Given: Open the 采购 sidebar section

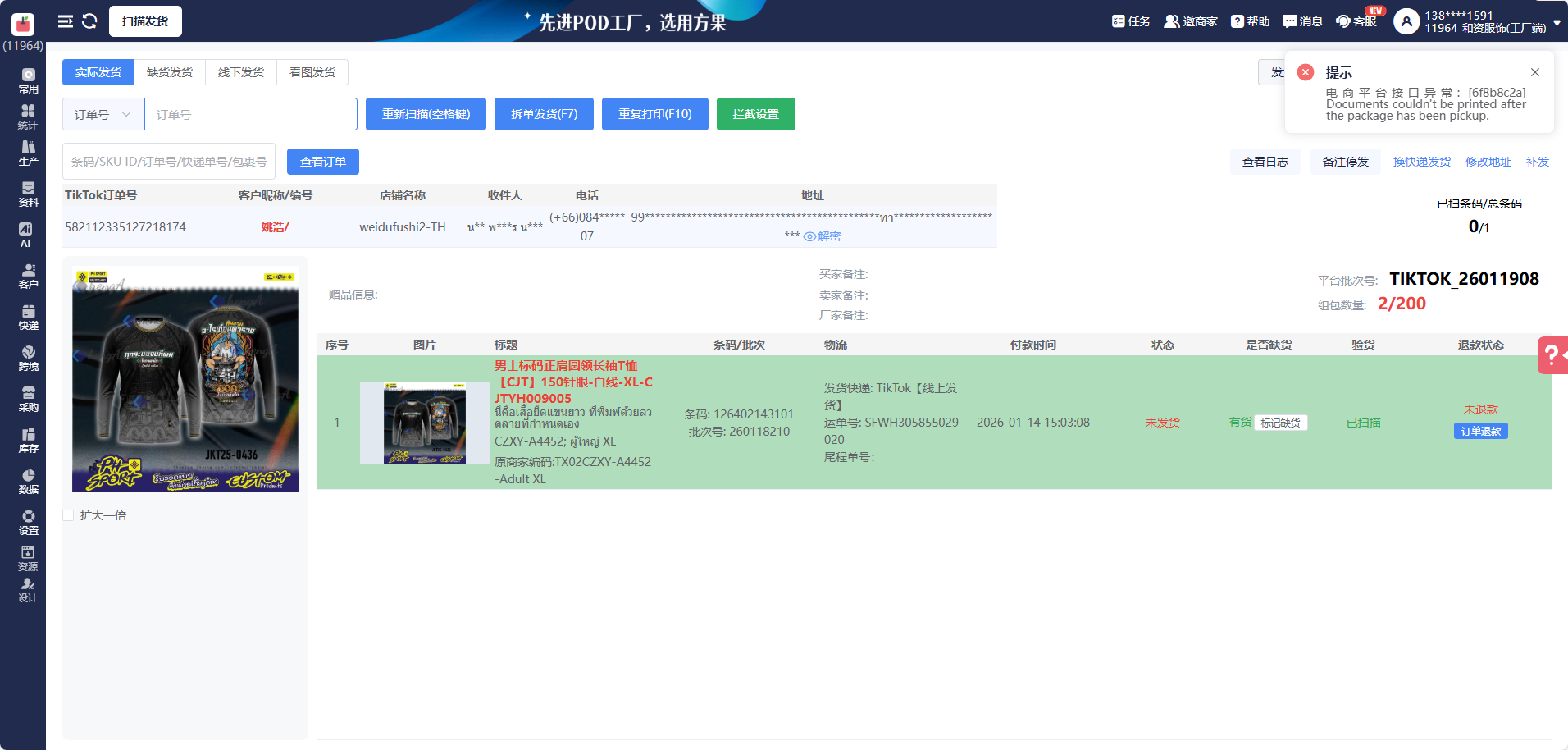Looking at the screenshot, I should pos(28,400).
